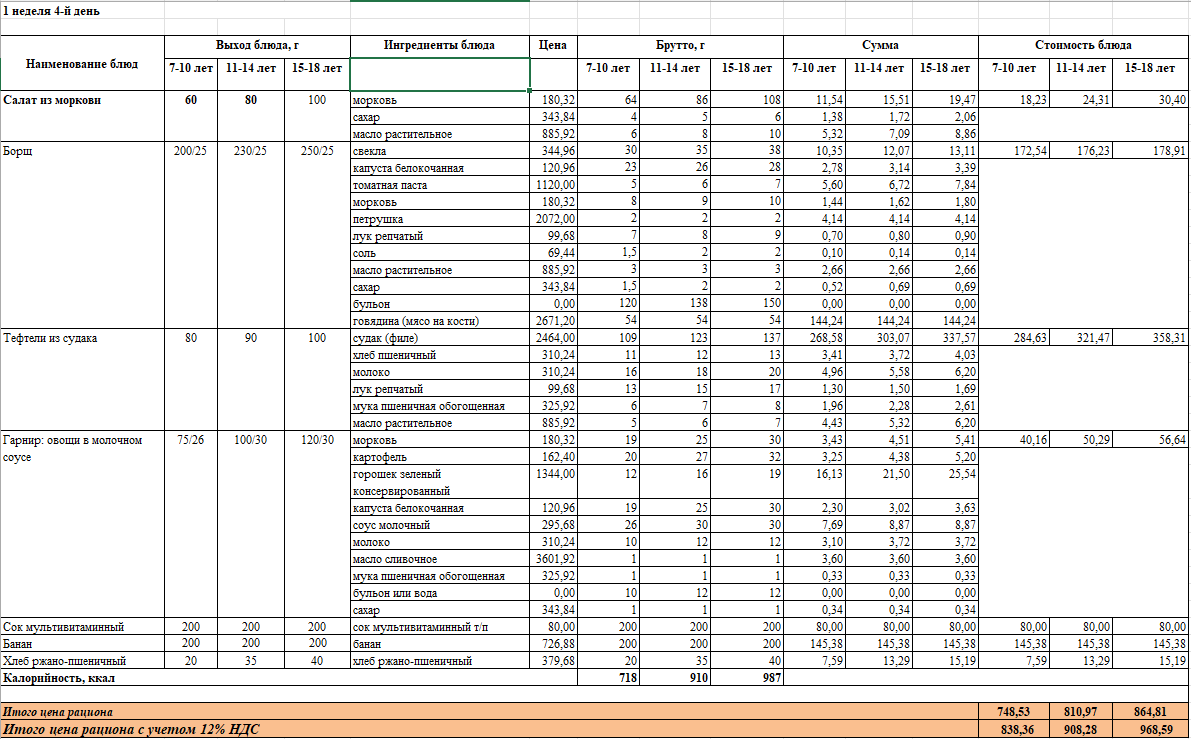Click the empty selected cell under "Ингредиенты блюда"
This screenshot has width=1191, height=739.
click(x=439, y=74)
